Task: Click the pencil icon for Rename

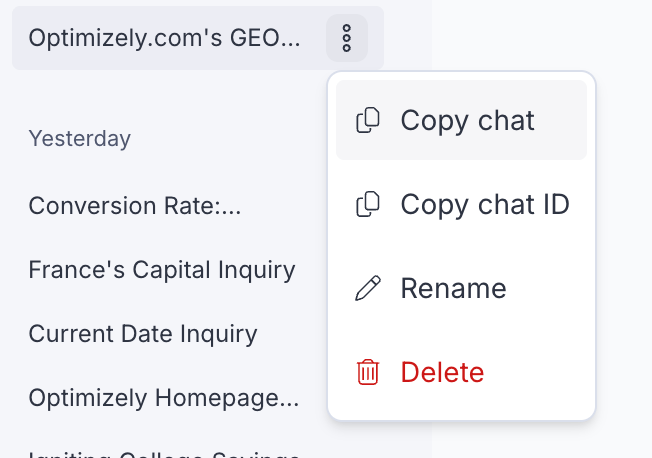Action: pos(368,288)
